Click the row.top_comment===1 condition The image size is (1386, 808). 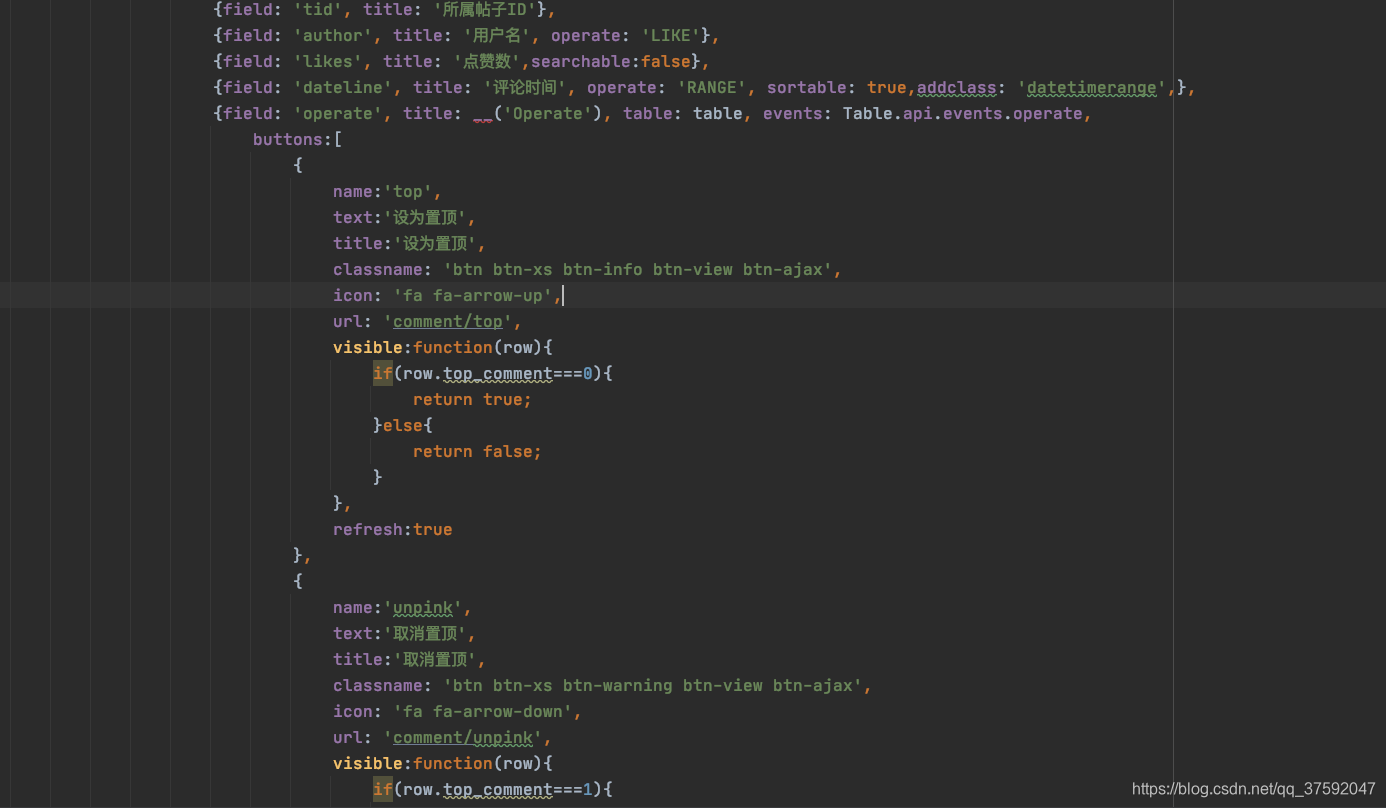(x=498, y=790)
